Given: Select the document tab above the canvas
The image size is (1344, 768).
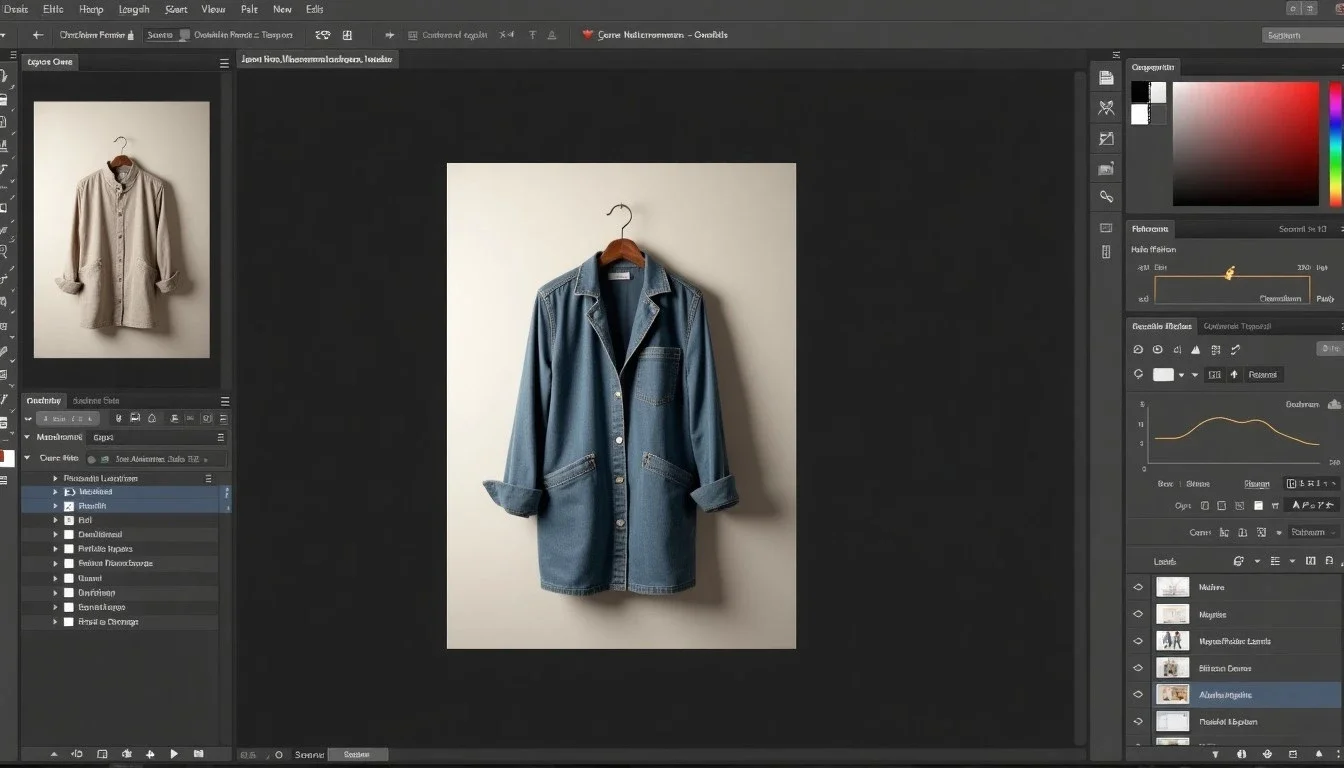Looking at the screenshot, I should coord(317,59).
